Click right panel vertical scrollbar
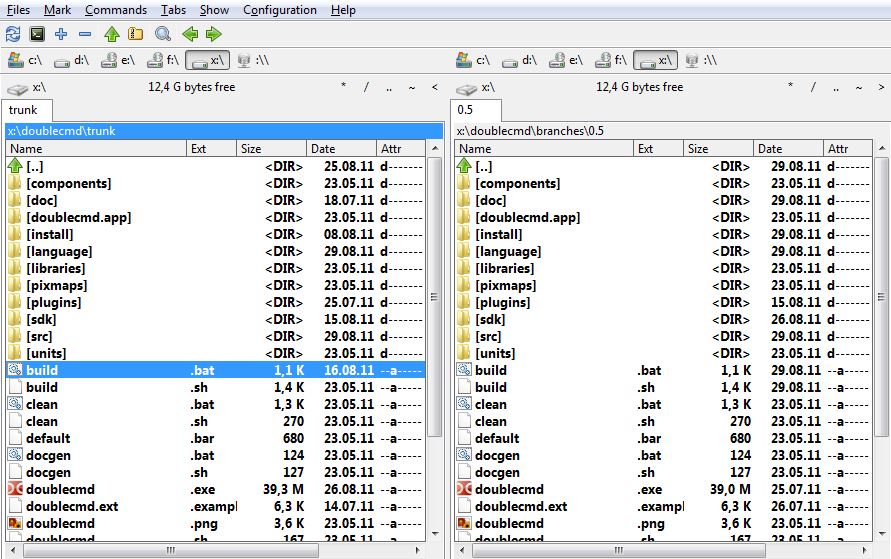Image resolution: width=891 pixels, height=559 pixels. tap(882, 297)
